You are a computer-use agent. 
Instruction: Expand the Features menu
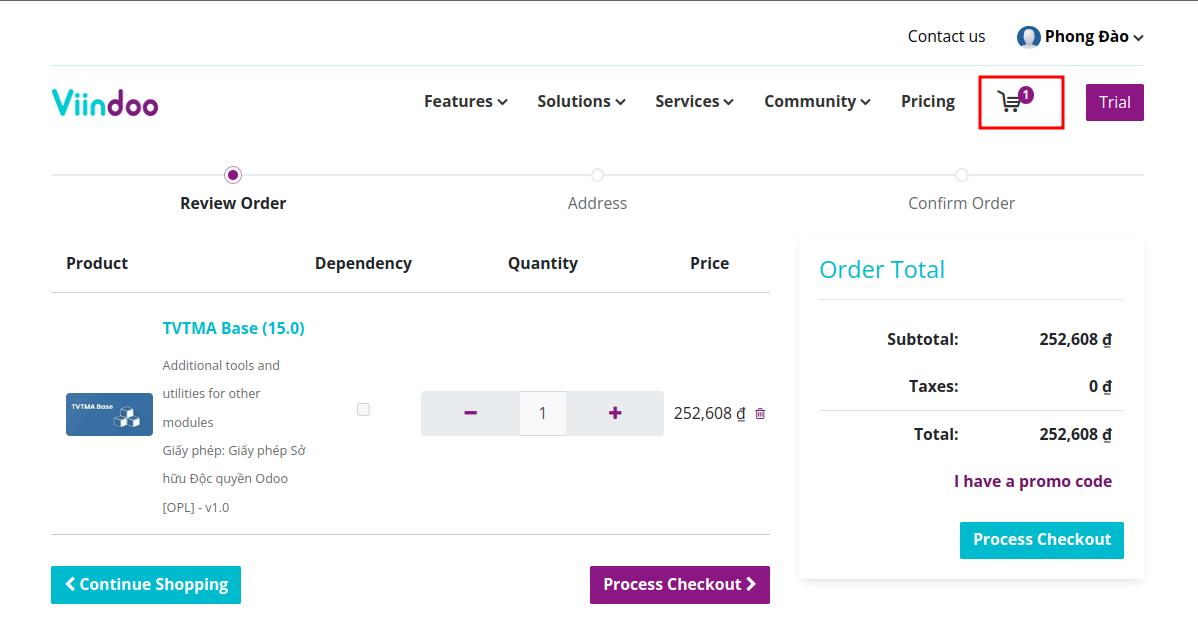click(x=465, y=102)
